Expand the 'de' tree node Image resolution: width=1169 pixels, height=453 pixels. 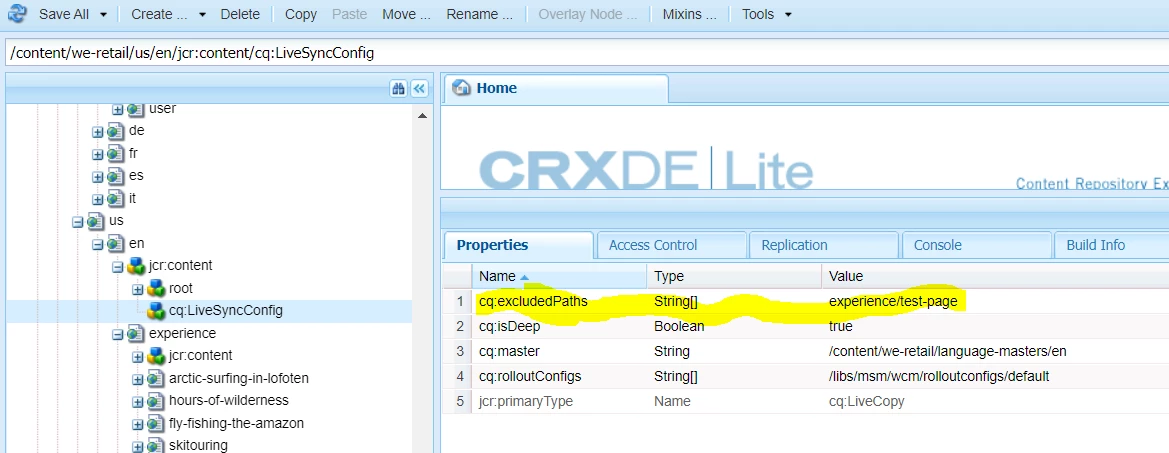pos(98,132)
